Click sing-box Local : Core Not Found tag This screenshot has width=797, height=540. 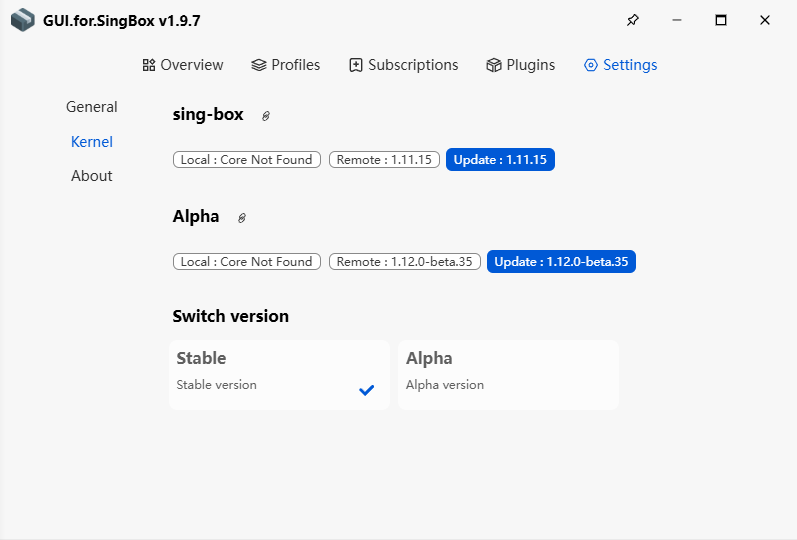(x=247, y=160)
